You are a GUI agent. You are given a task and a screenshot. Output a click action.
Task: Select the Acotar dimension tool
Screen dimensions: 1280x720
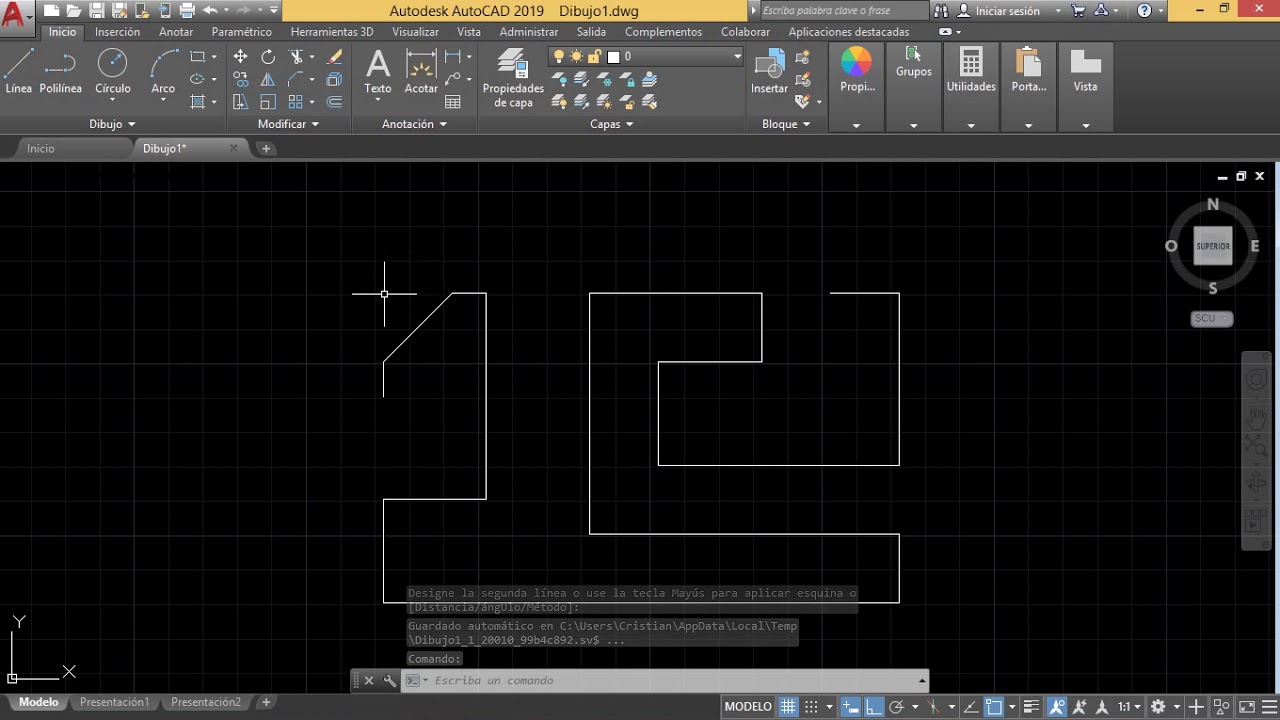coord(421,71)
